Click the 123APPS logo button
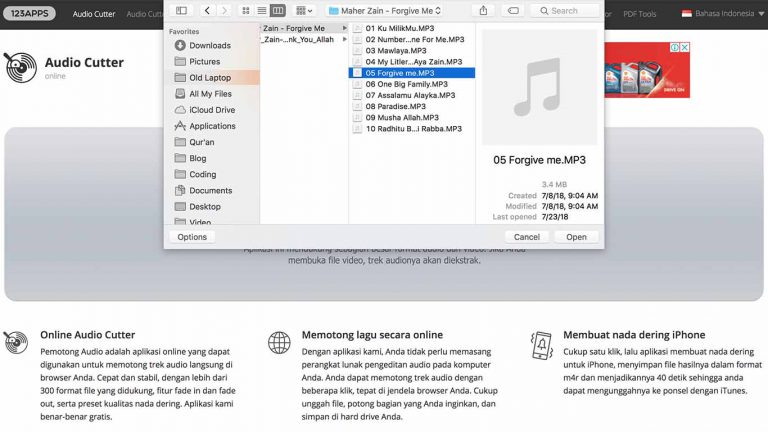The height and width of the screenshot is (432, 768). [x=29, y=13]
